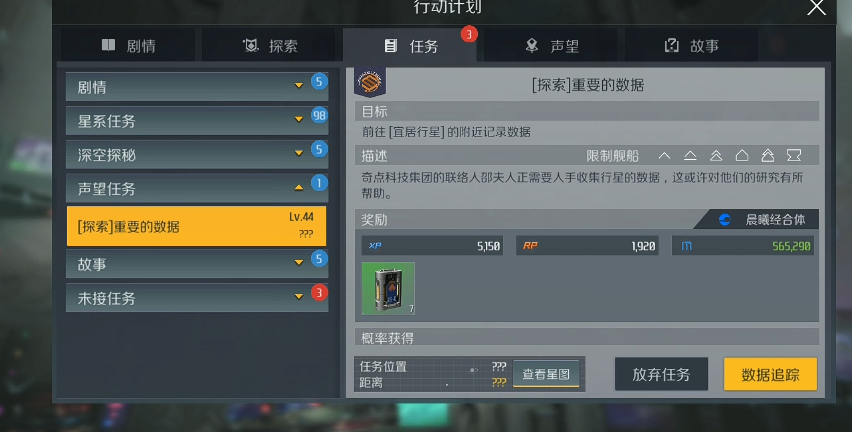Select the [探索]重要的数据 mission entry
The image size is (852, 432).
[197, 226]
